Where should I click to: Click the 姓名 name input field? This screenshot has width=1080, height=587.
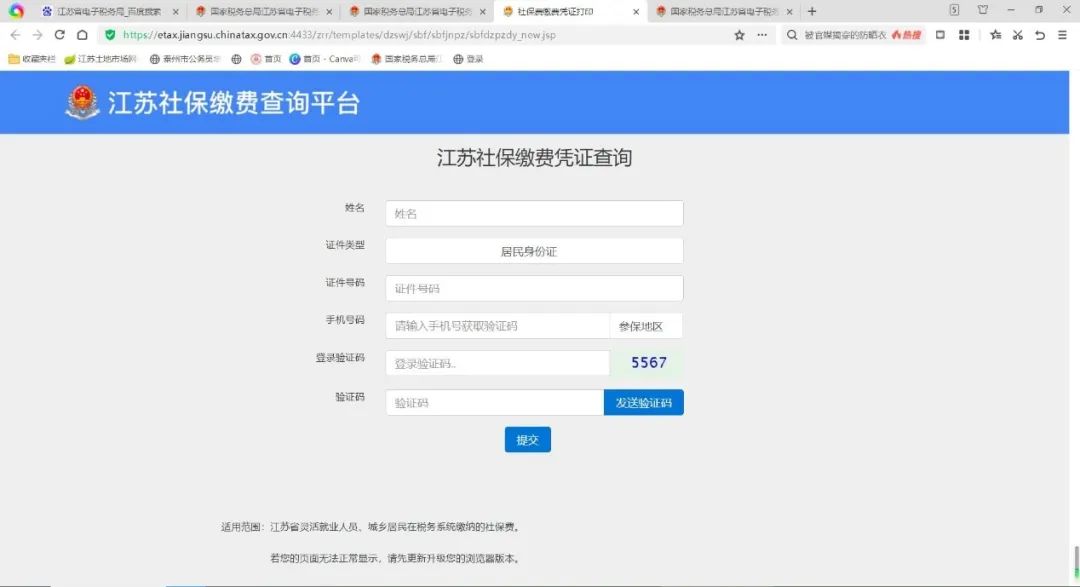(x=534, y=214)
